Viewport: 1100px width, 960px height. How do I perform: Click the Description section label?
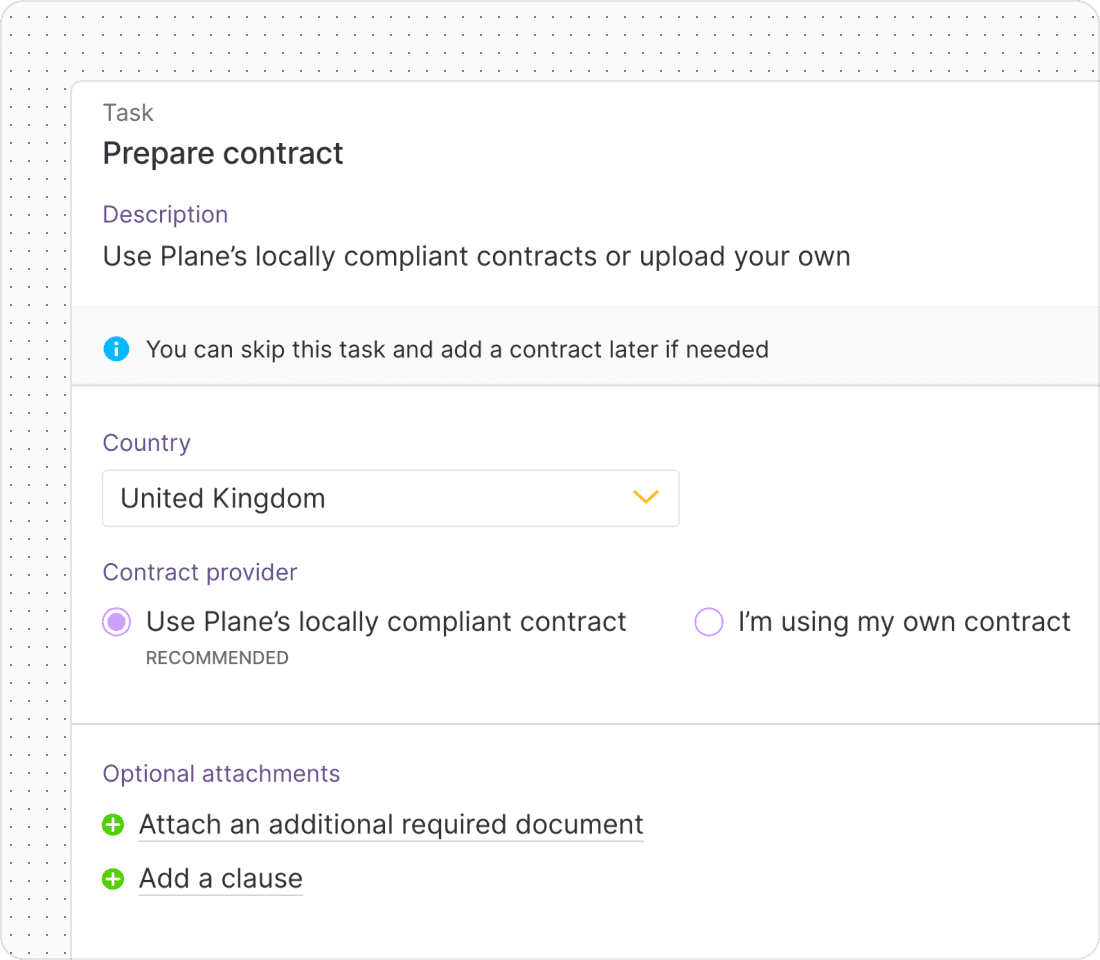(x=166, y=214)
